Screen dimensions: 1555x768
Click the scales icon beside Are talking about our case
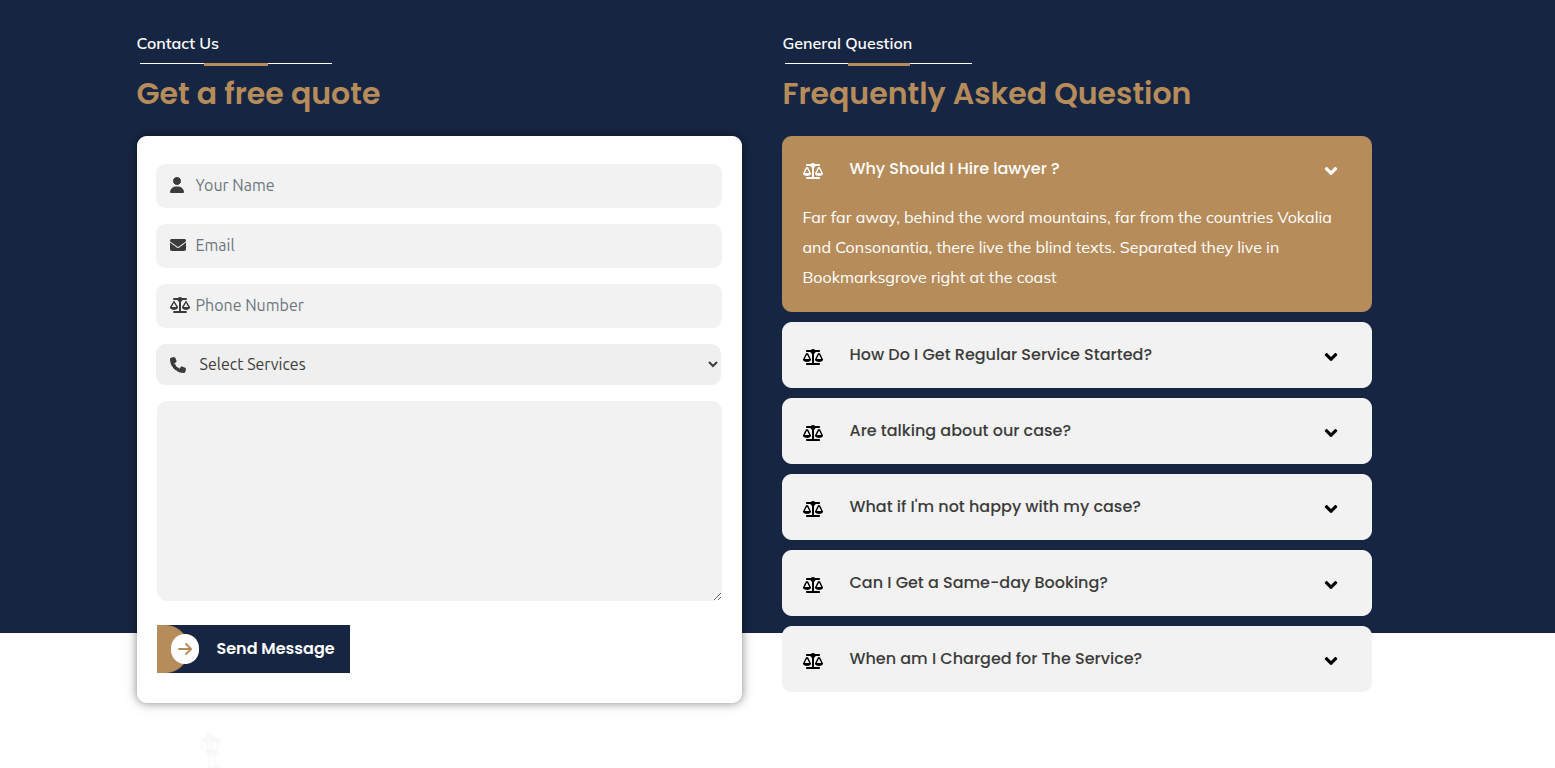click(x=813, y=433)
